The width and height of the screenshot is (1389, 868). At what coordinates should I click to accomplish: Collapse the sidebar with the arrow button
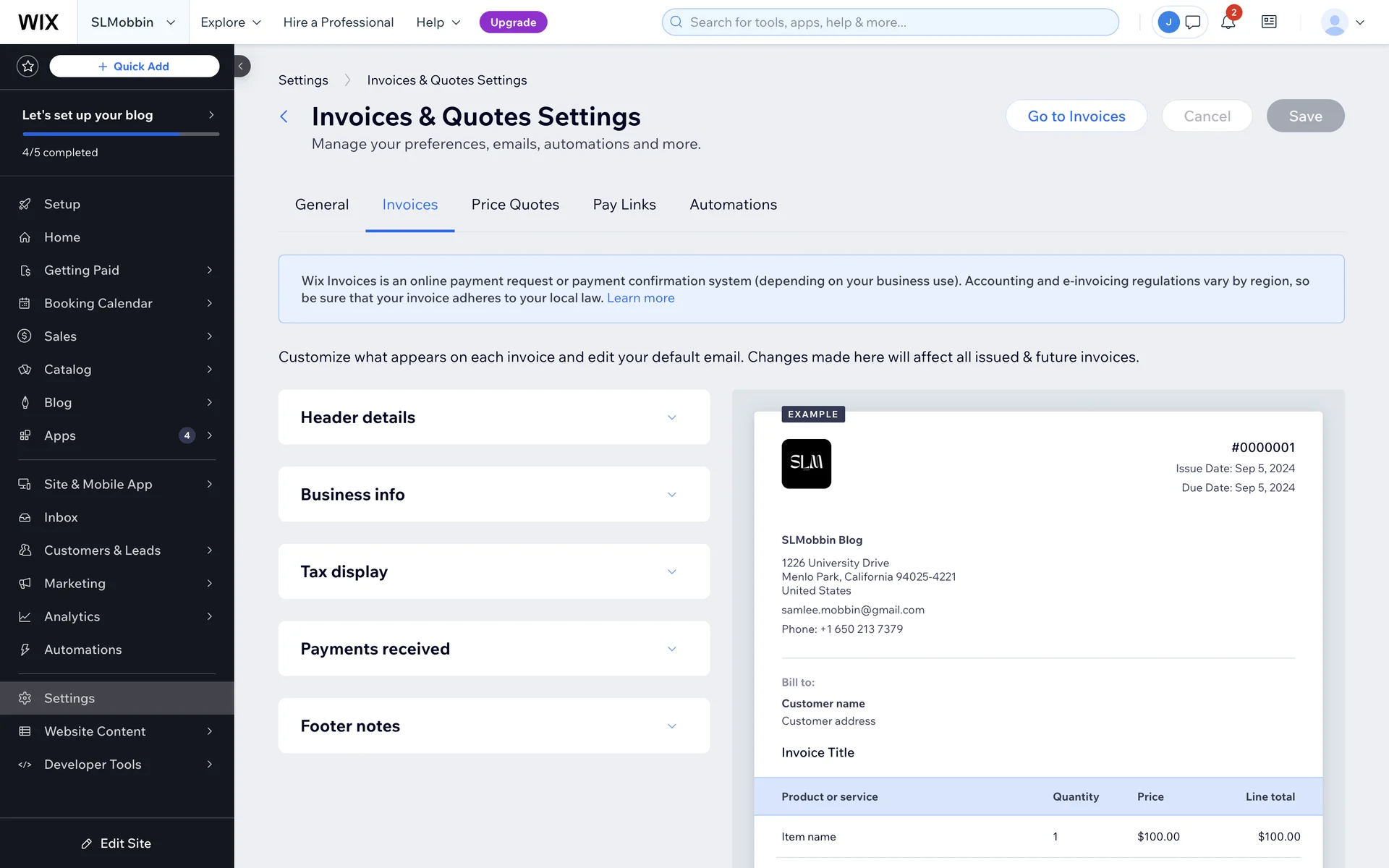(x=241, y=67)
